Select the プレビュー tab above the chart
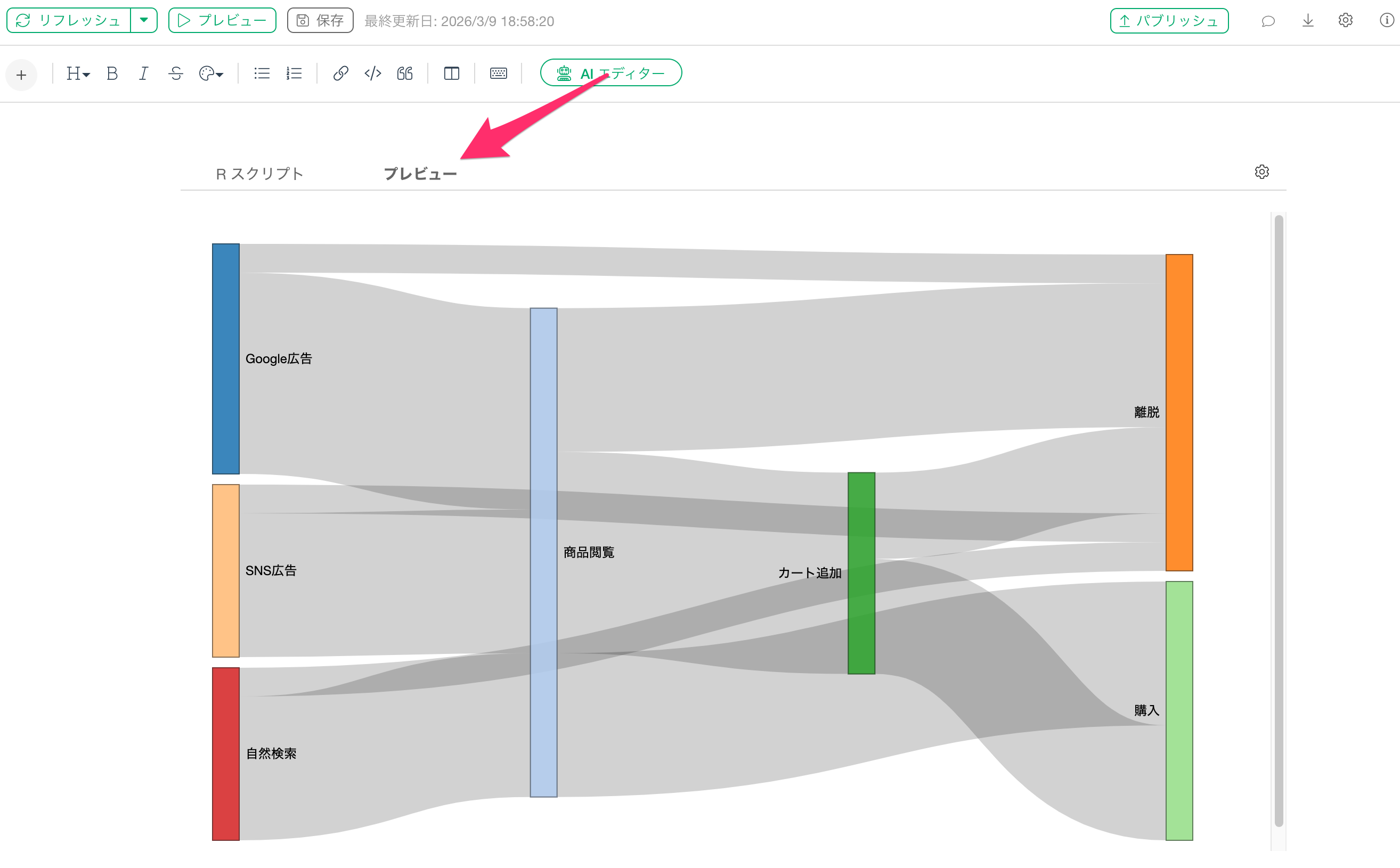1400x868 pixels. [420, 174]
